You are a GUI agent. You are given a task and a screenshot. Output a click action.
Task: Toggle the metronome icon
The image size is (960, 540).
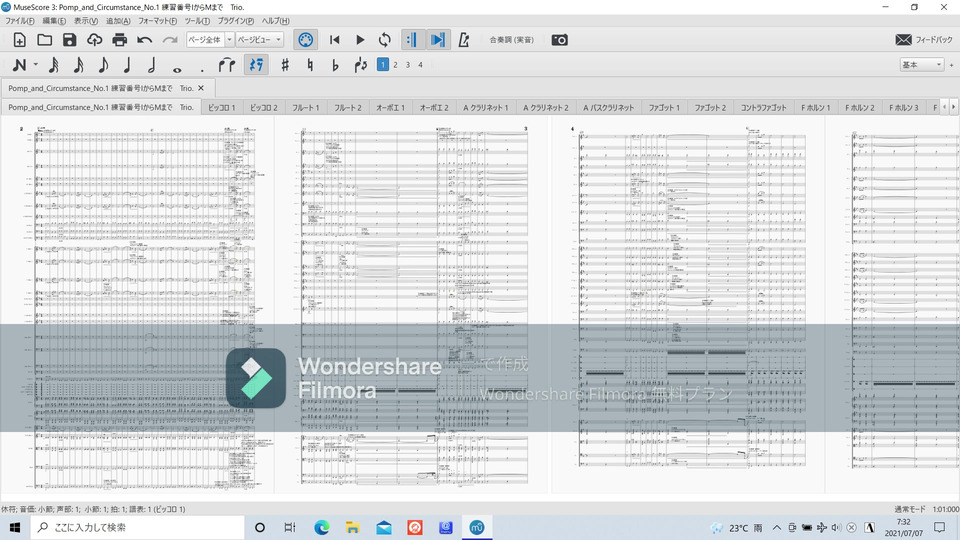tap(463, 40)
